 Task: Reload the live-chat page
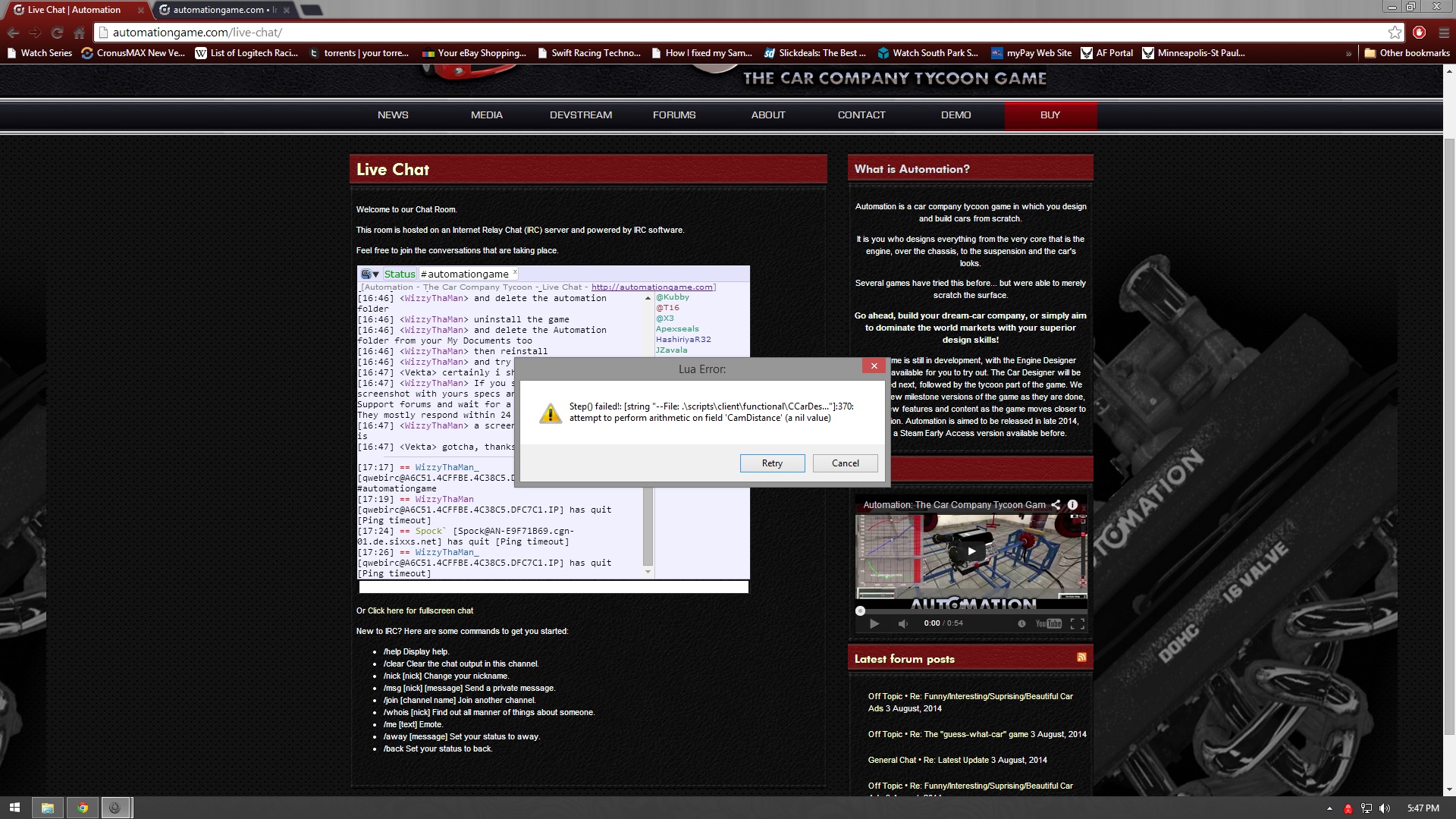[57, 33]
